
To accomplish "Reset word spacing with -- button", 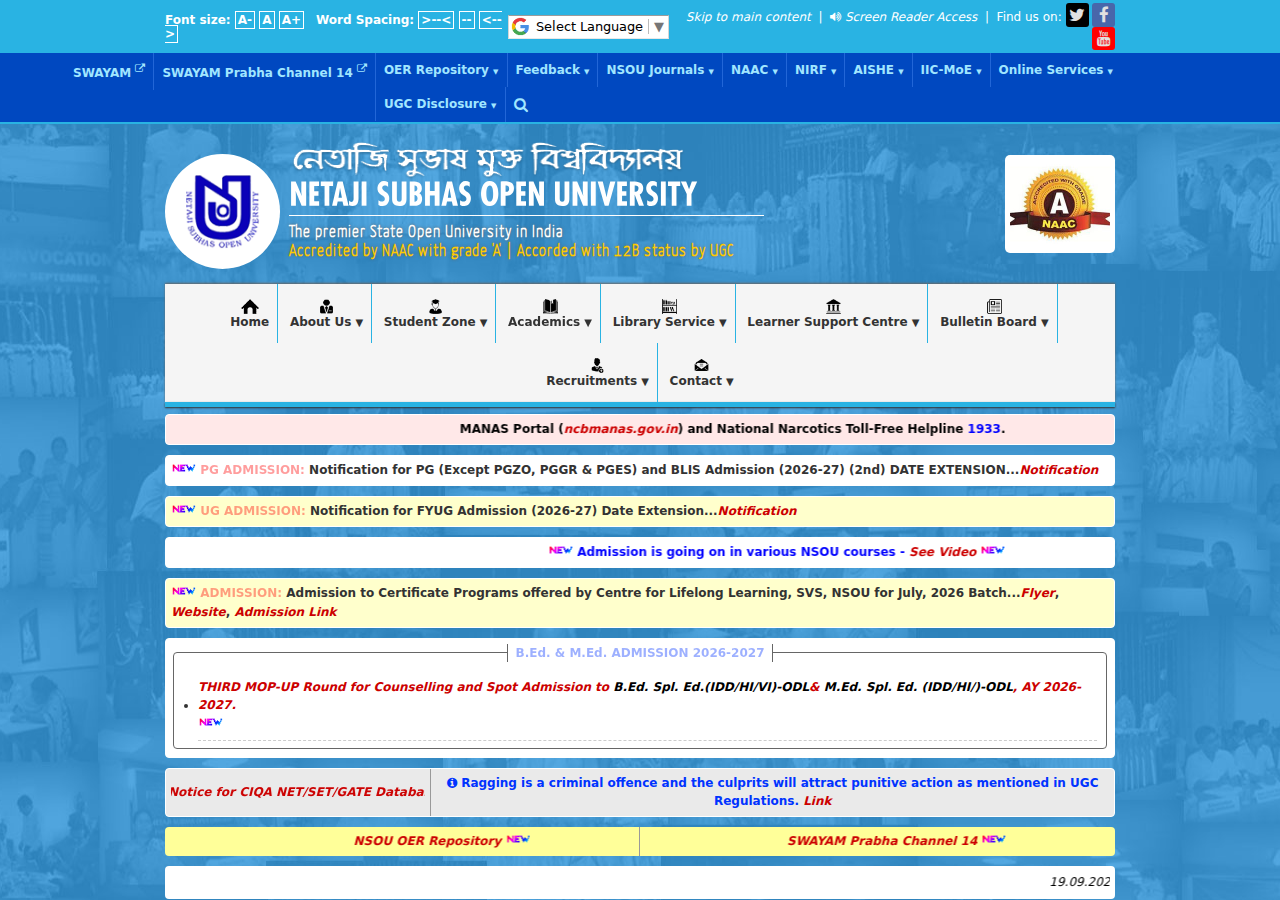I will point(467,20).
